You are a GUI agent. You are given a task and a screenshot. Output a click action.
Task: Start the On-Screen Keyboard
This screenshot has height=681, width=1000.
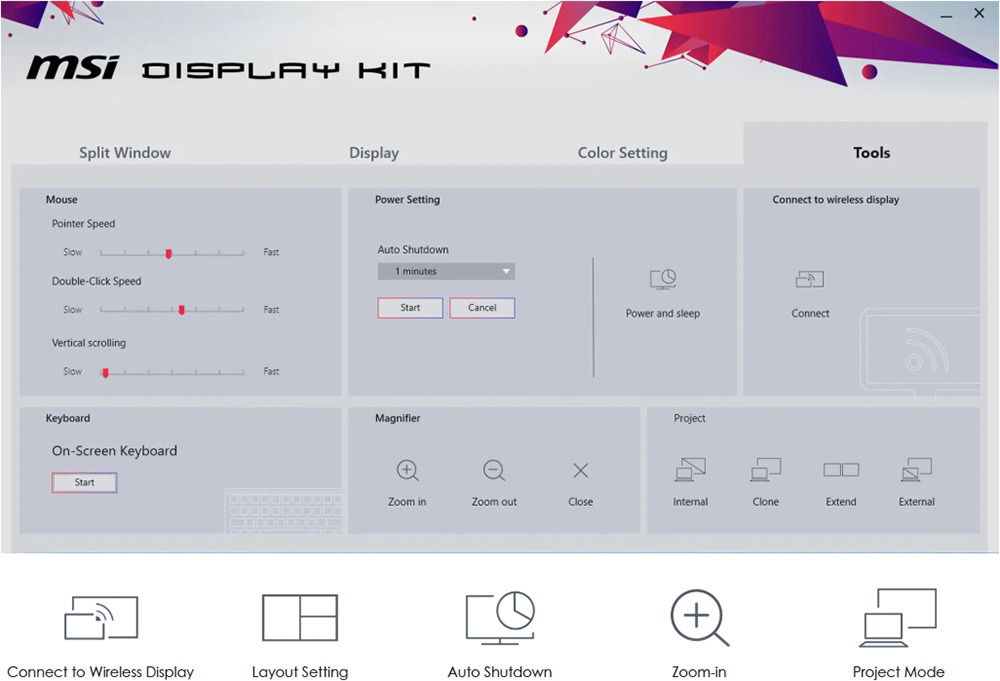coord(84,483)
